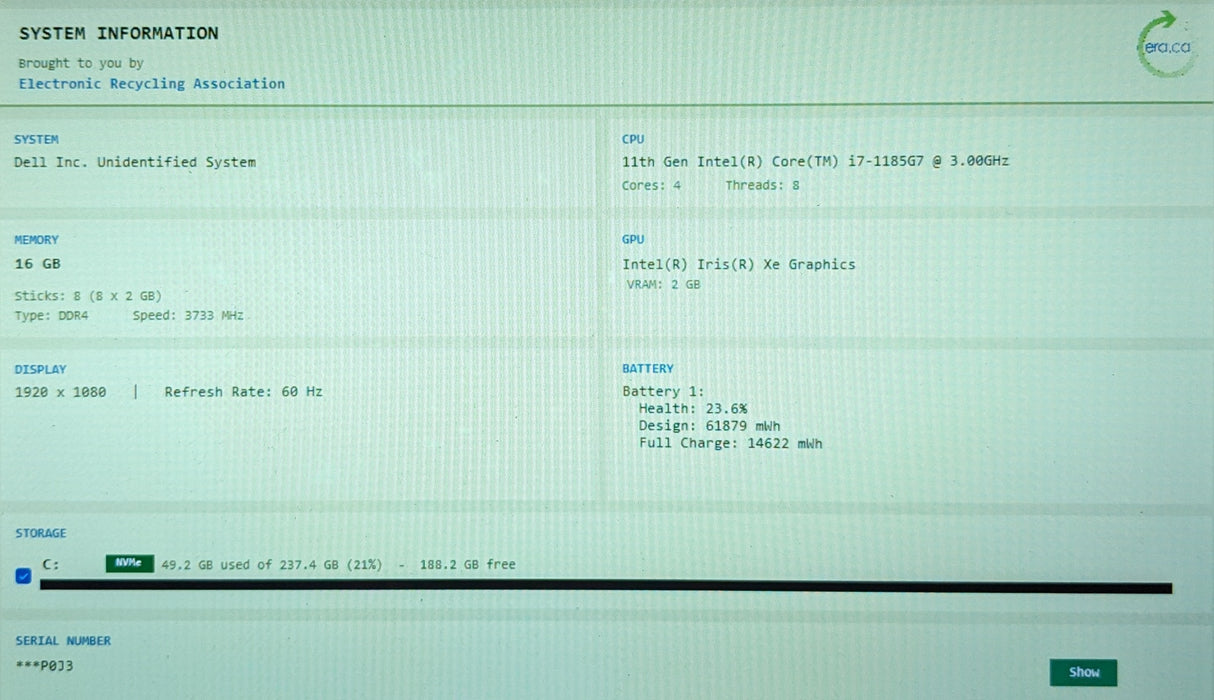Click the Brought to you by text

pos(81,63)
